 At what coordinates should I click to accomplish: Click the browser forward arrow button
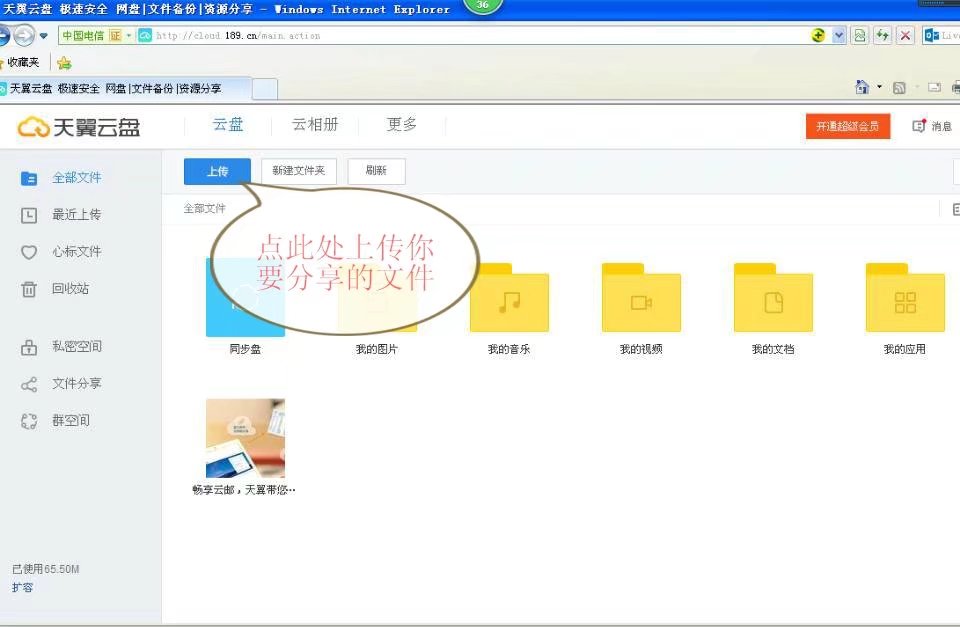click(24, 36)
